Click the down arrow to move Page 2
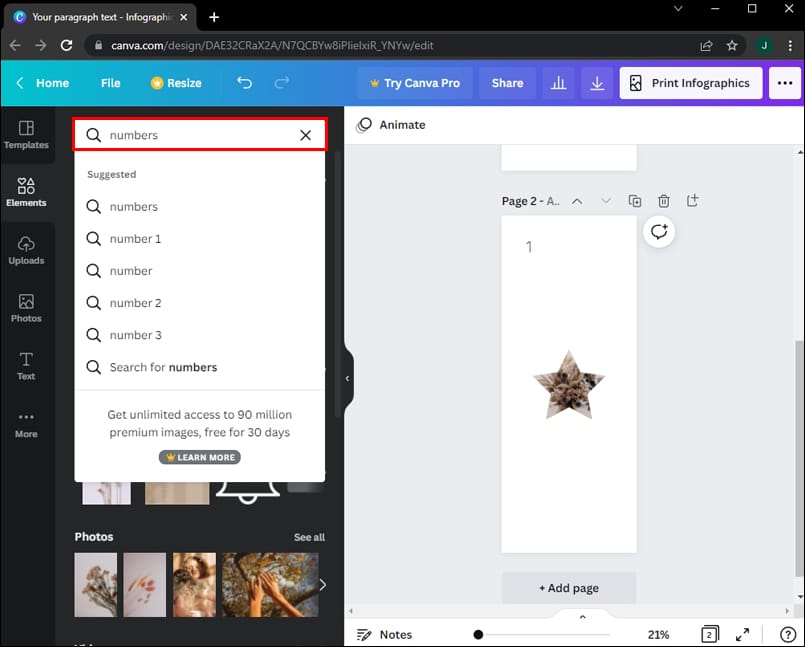This screenshot has height=647, width=805. [606, 200]
